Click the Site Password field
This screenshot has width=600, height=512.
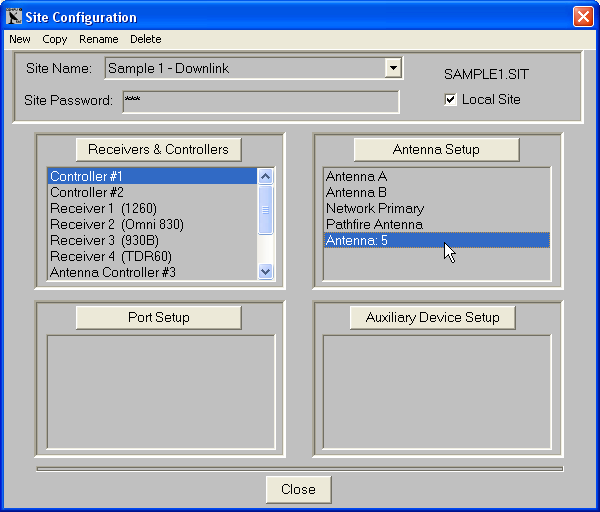(x=260, y=102)
